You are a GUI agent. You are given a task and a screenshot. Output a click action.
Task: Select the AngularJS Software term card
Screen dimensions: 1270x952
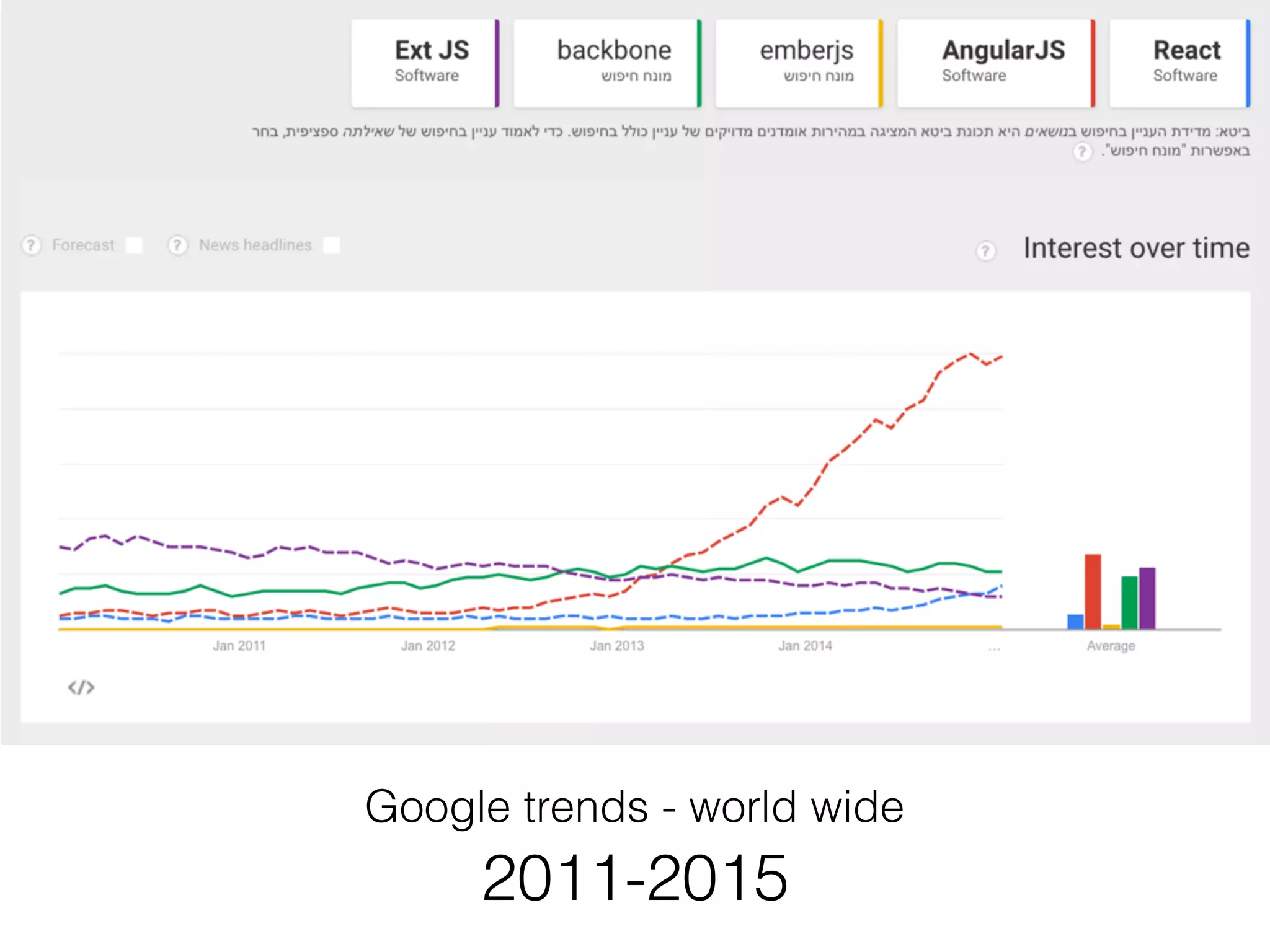[x=996, y=63]
